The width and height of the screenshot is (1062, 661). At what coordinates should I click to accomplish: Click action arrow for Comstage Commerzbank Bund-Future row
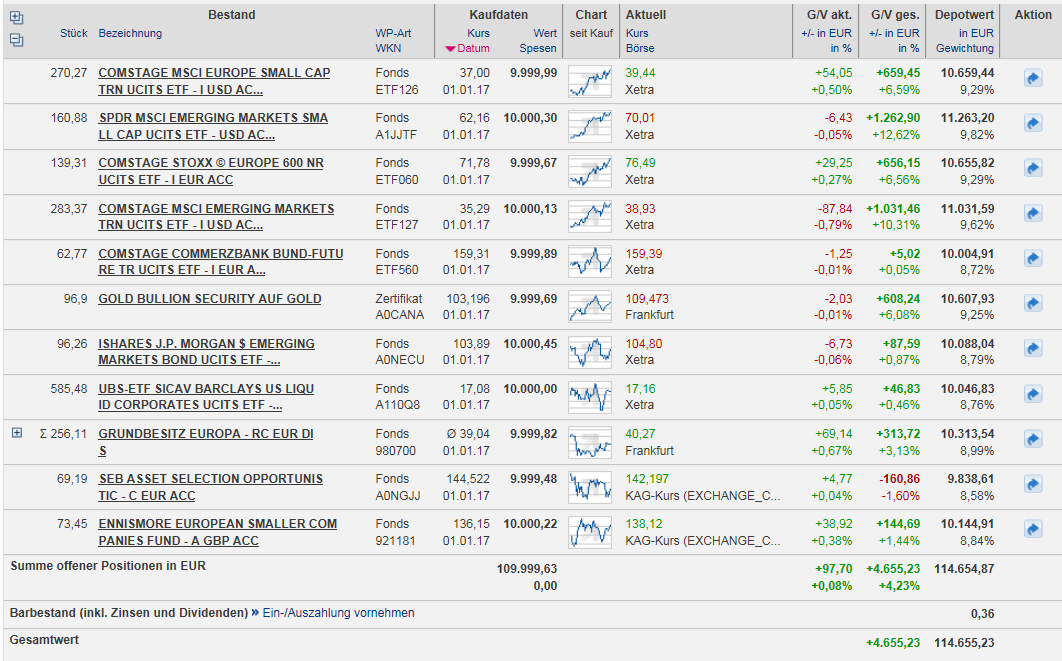1033,259
